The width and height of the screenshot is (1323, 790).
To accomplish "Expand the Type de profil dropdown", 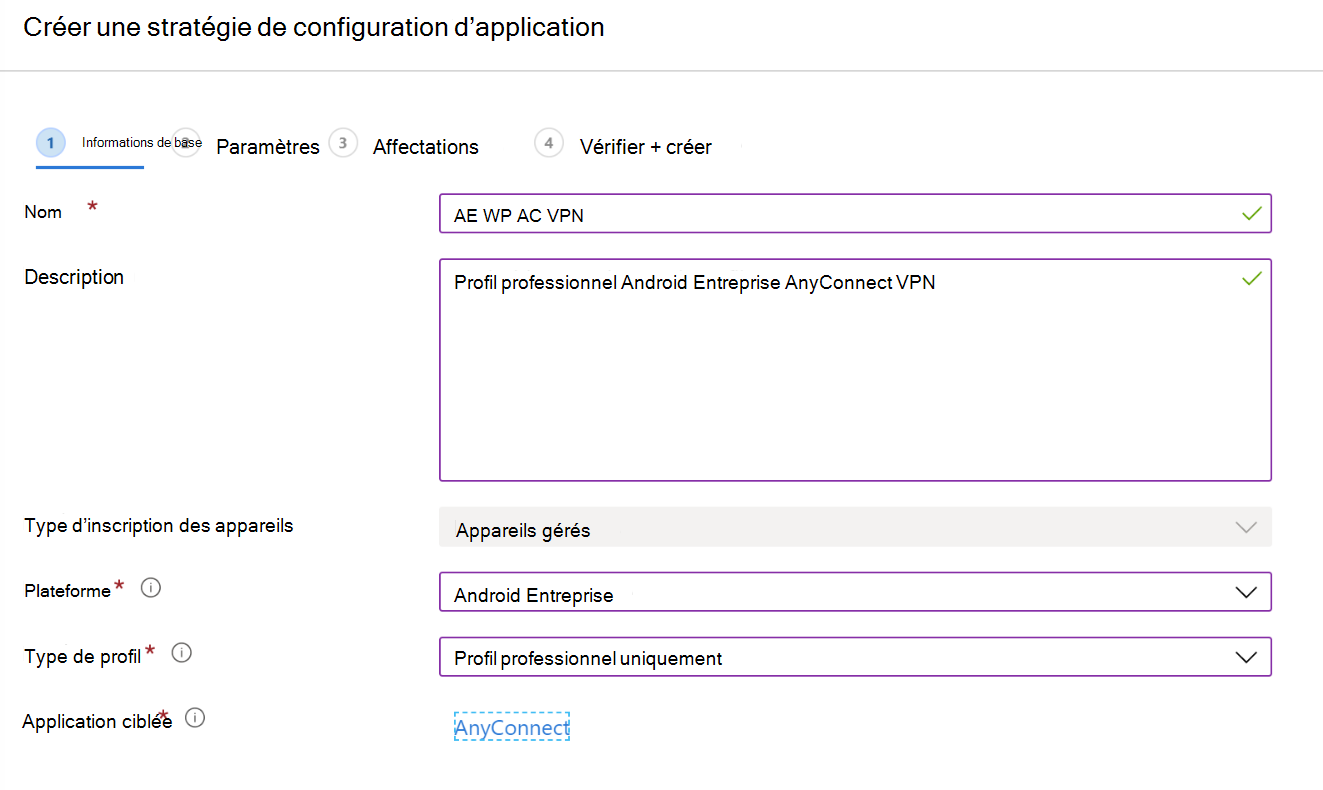I will click(855, 657).
